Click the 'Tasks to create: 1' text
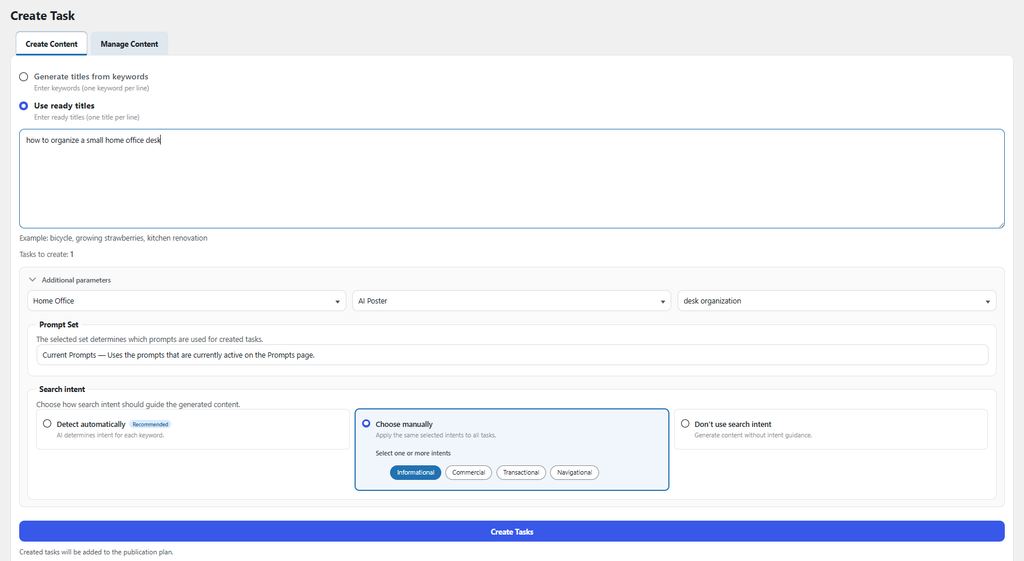The width and height of the screenshot is (1024, 561). pos(46,254)
